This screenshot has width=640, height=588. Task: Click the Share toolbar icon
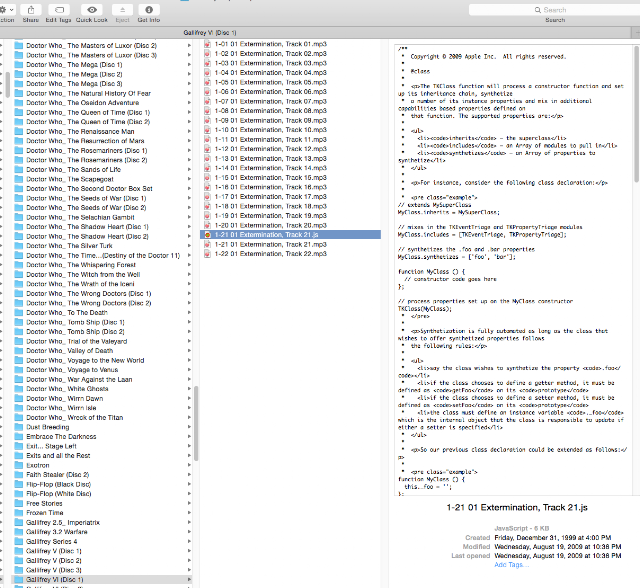pos(31,10)
